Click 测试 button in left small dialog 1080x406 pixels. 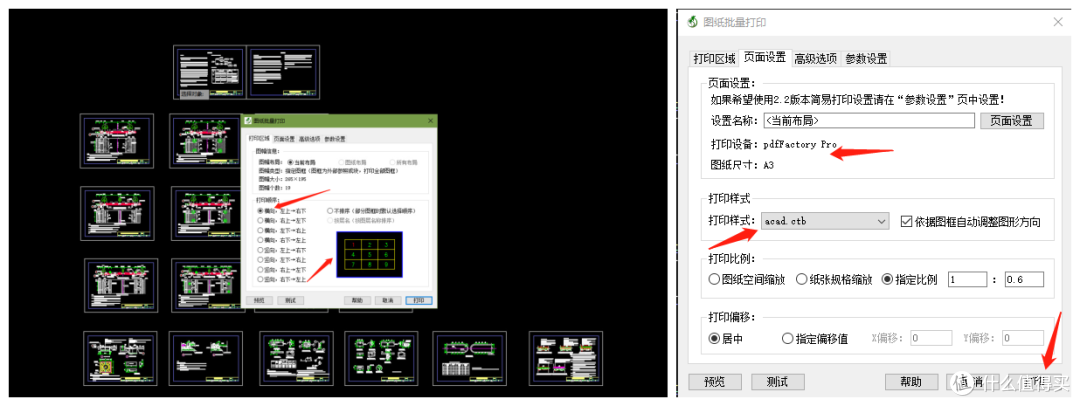(x=291, y=301)
